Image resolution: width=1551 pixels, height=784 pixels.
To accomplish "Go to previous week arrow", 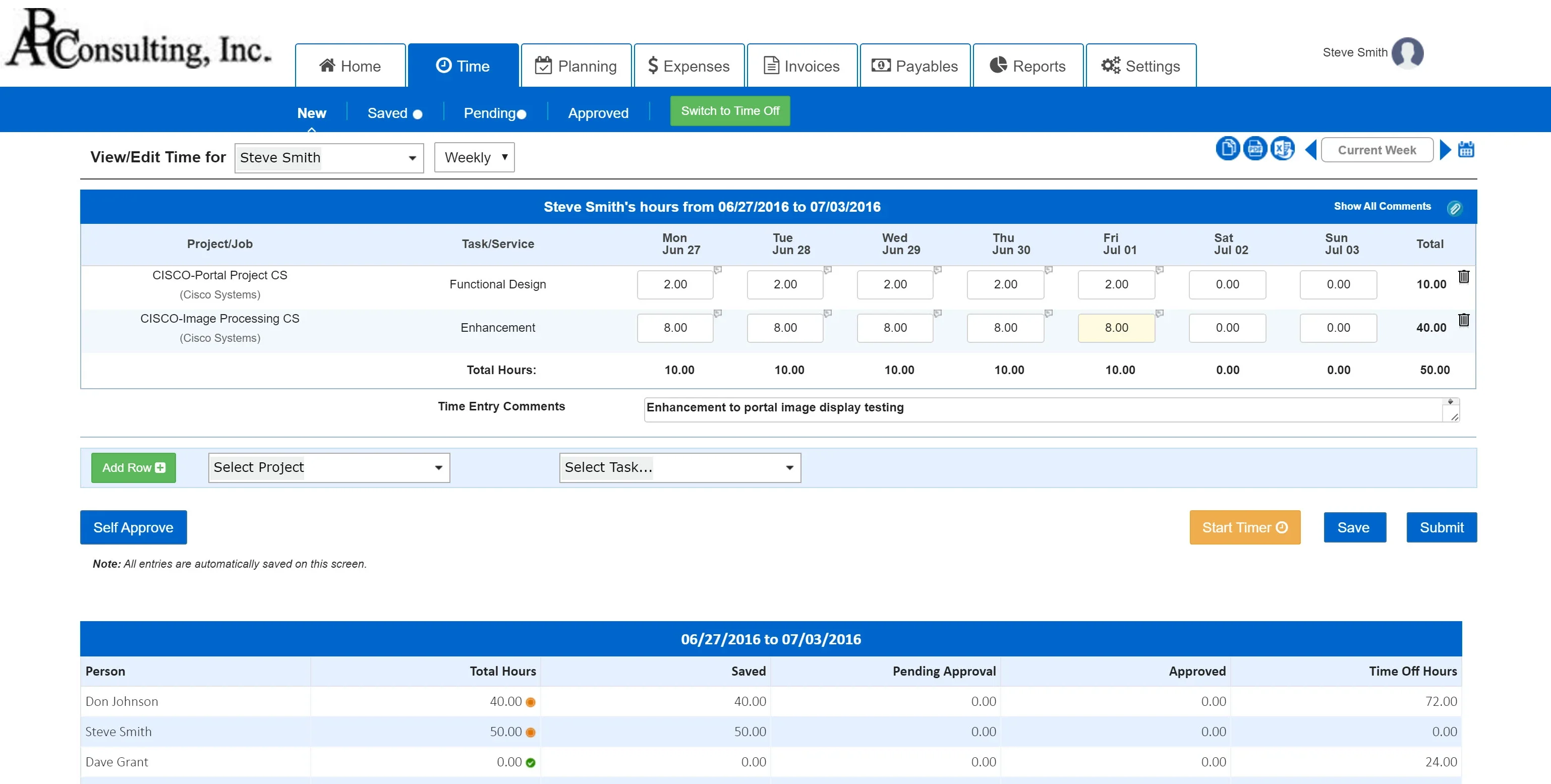I will point(1311,149).
